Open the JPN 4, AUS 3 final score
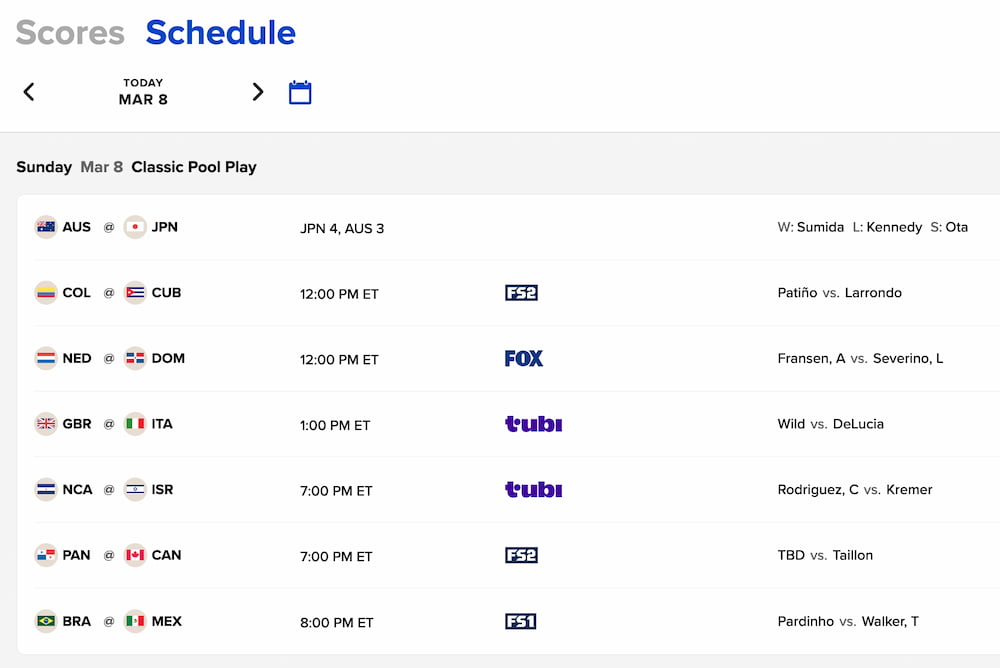This screenshot has height=668, width=1000. 342,228
